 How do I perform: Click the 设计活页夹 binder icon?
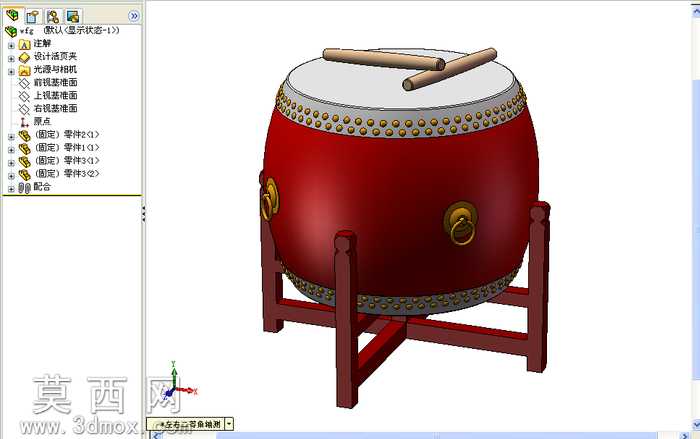(x=25, y=57)
